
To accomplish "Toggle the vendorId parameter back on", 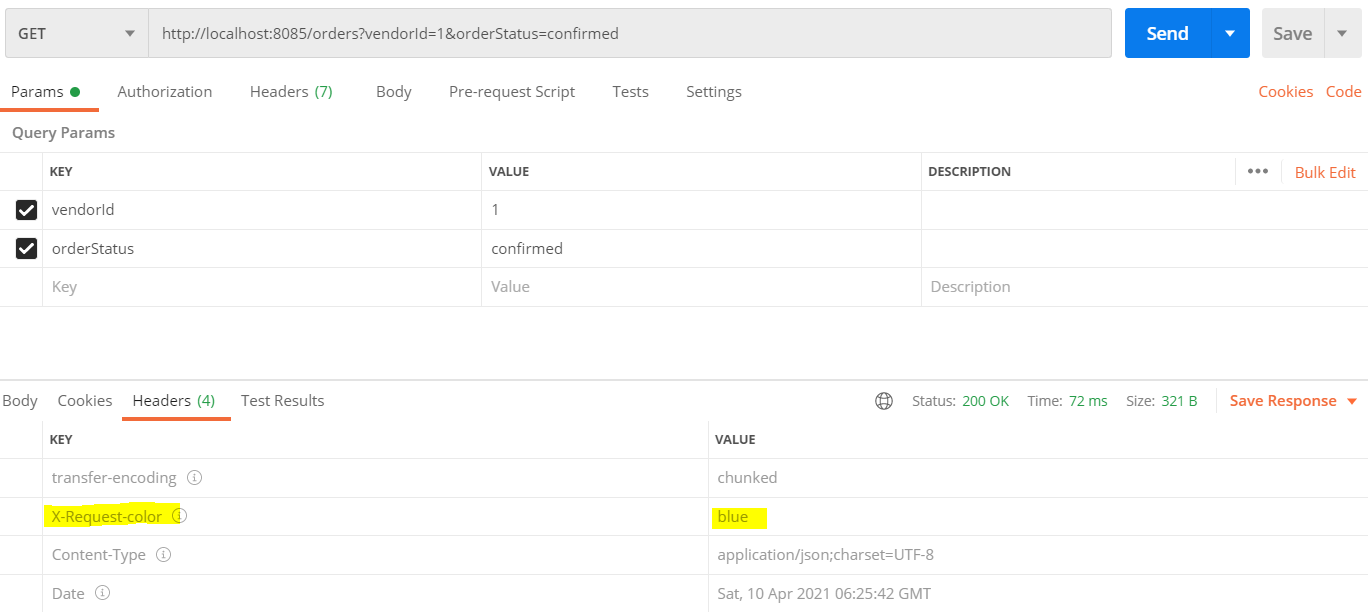I will pos(25,210).
